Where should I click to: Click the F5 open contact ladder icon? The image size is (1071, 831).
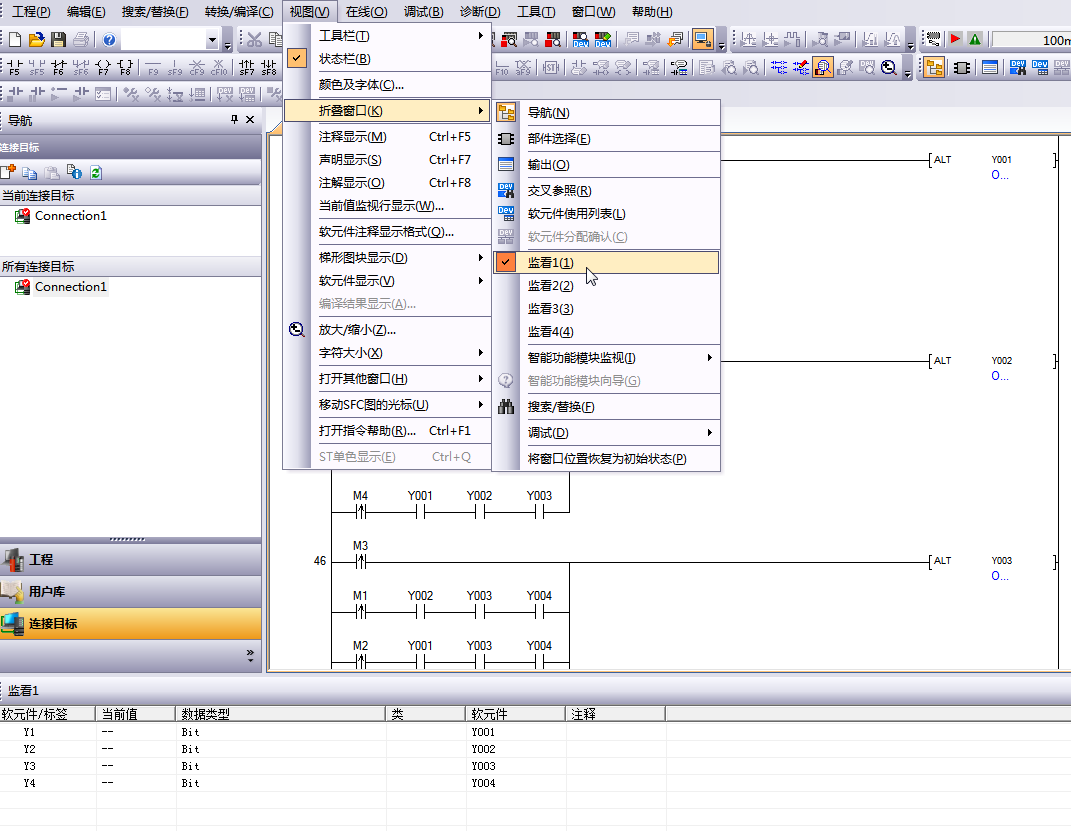[14, 68]
